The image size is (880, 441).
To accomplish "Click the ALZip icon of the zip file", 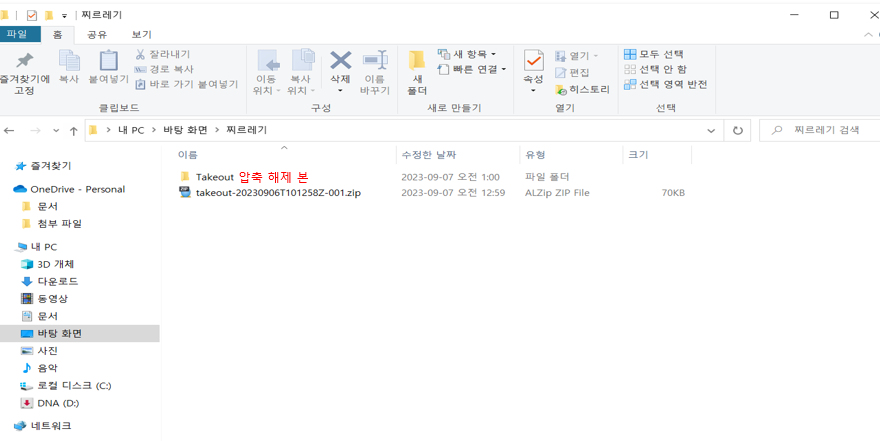I will click(x=185, y=193).
